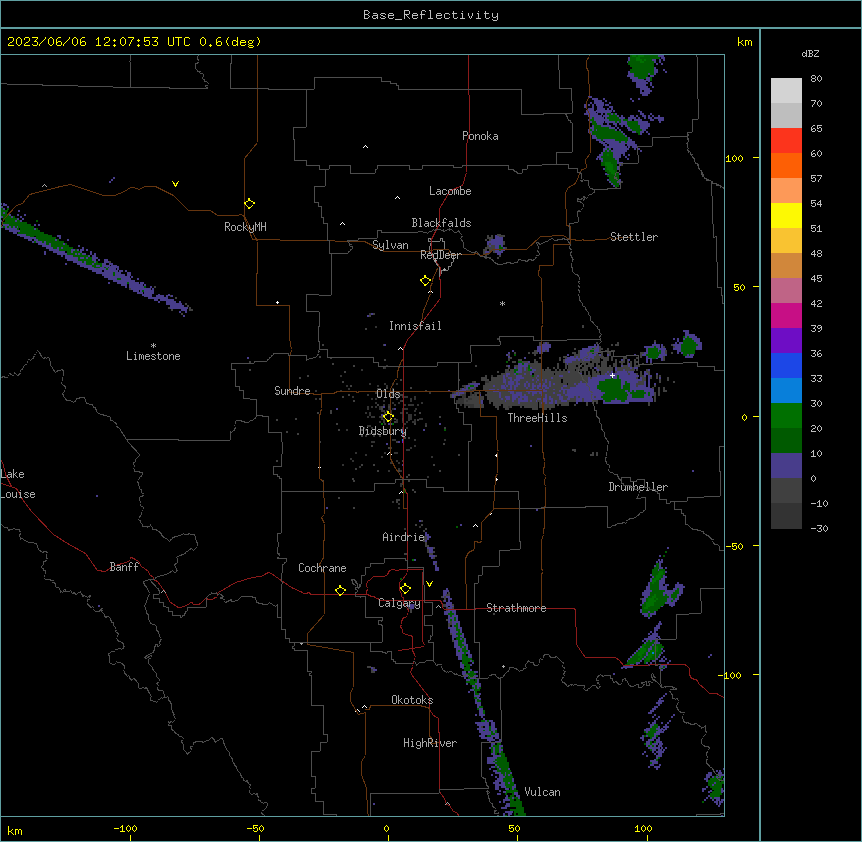The height and width of the screenshot is (842, 862).
Task: Click the 100 tick on the right axis
Action: point(734,158)
